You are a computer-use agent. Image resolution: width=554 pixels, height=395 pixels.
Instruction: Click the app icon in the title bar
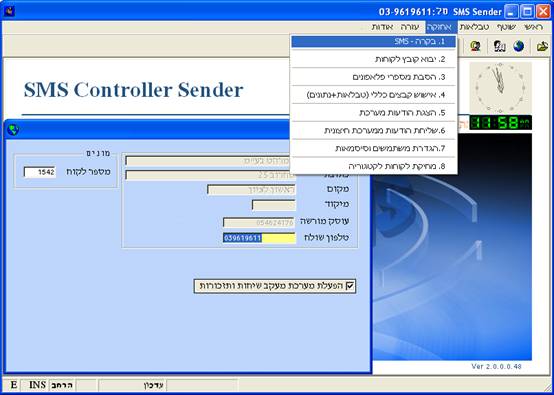10,11
